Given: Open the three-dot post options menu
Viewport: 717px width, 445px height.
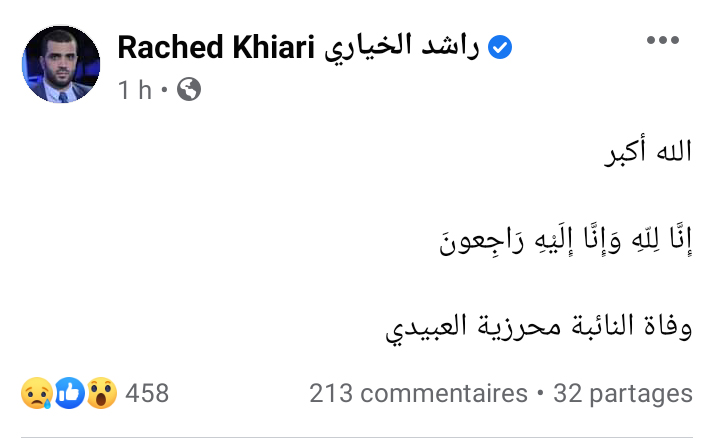Looking at the screenshot, I should click(x=663, y=41).
